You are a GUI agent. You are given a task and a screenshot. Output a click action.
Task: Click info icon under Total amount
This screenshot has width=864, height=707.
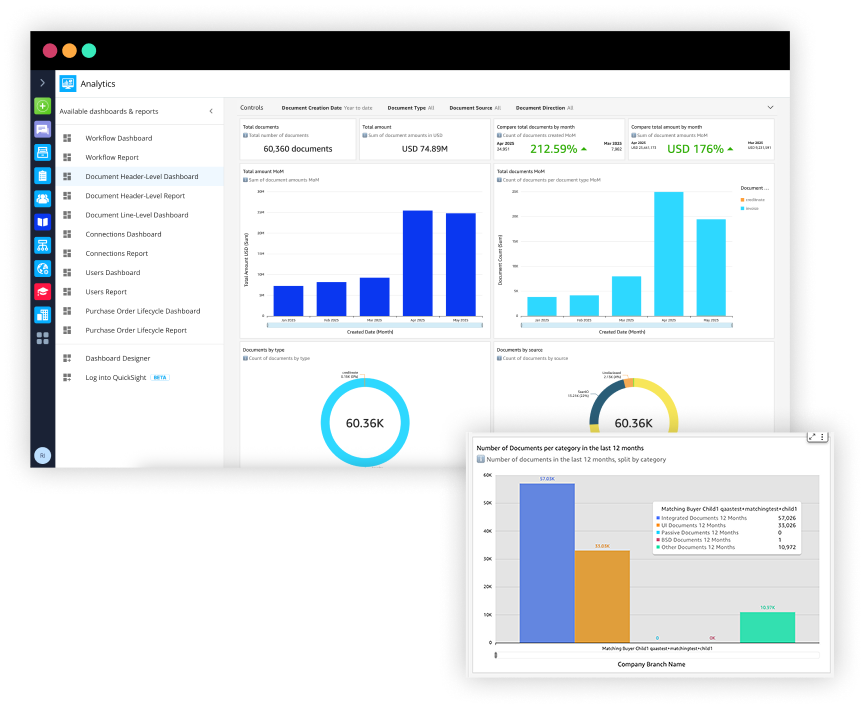[365, 135]
